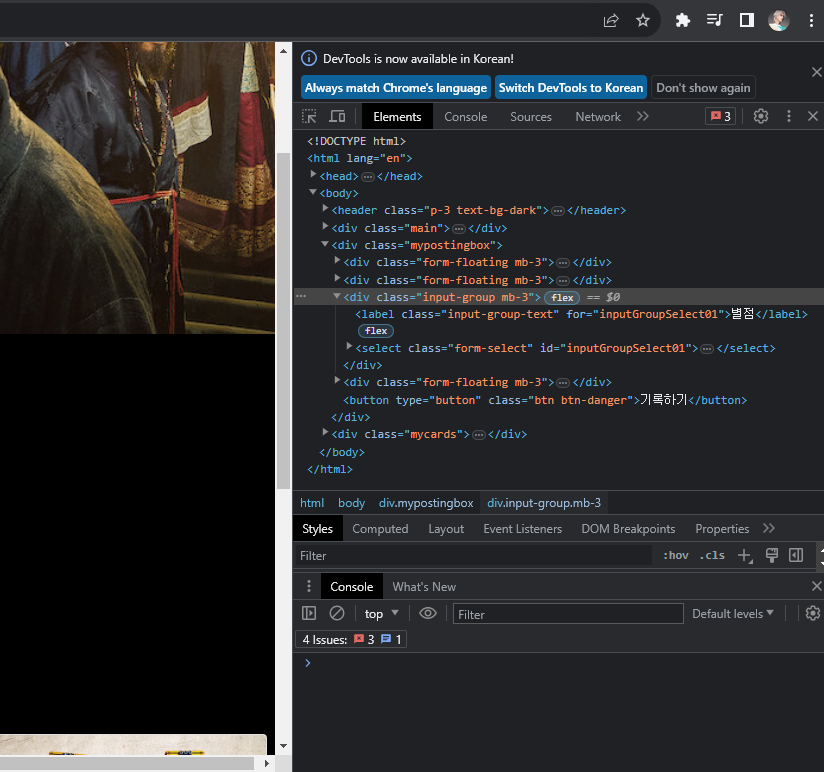Toggle the .cls element classes panel
Viewport: 824px width, 772px height.
(x=712, y=555)
